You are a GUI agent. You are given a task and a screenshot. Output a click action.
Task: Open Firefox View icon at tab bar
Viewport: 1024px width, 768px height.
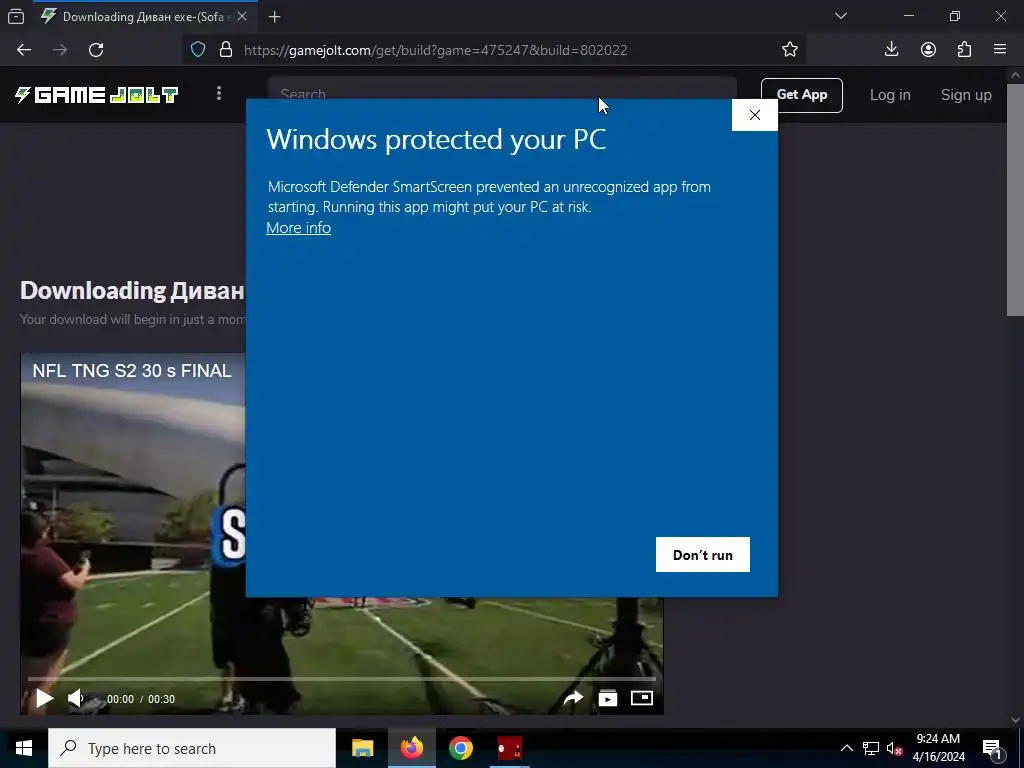pos(16,17)
